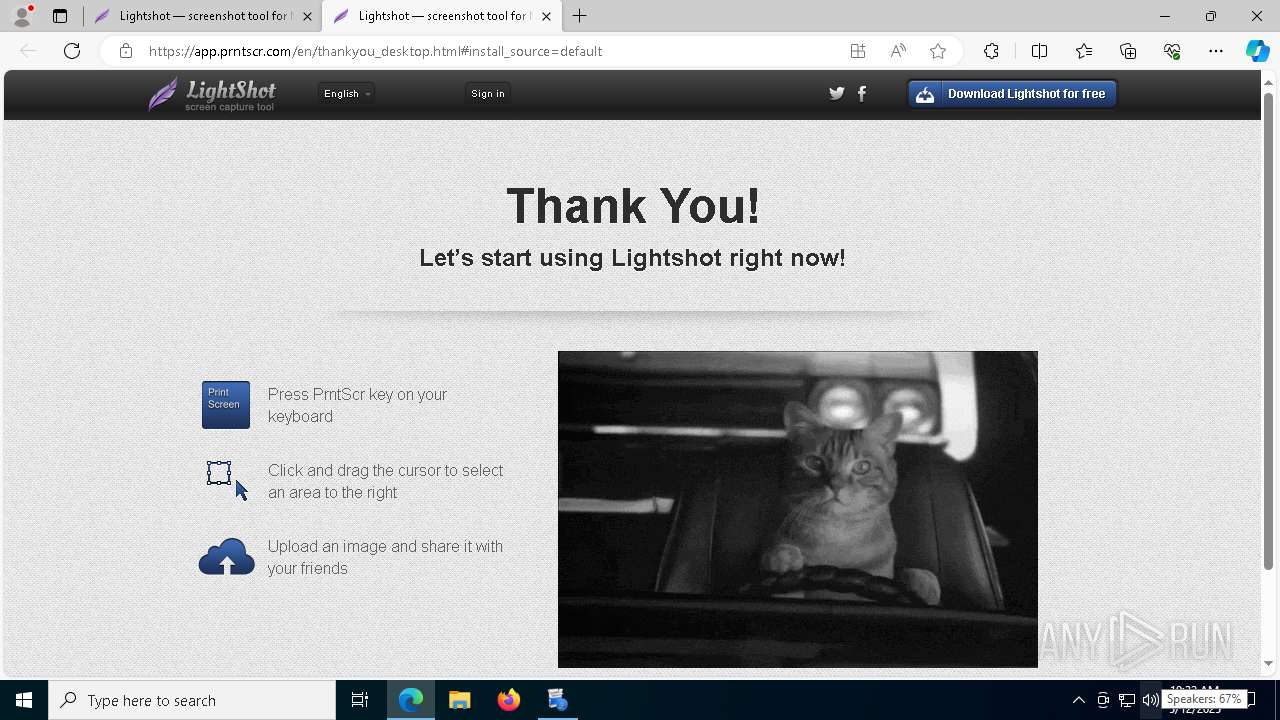Show hidden system tray icons
This screenshot has height=720, width=1280.
[1079, 700]
